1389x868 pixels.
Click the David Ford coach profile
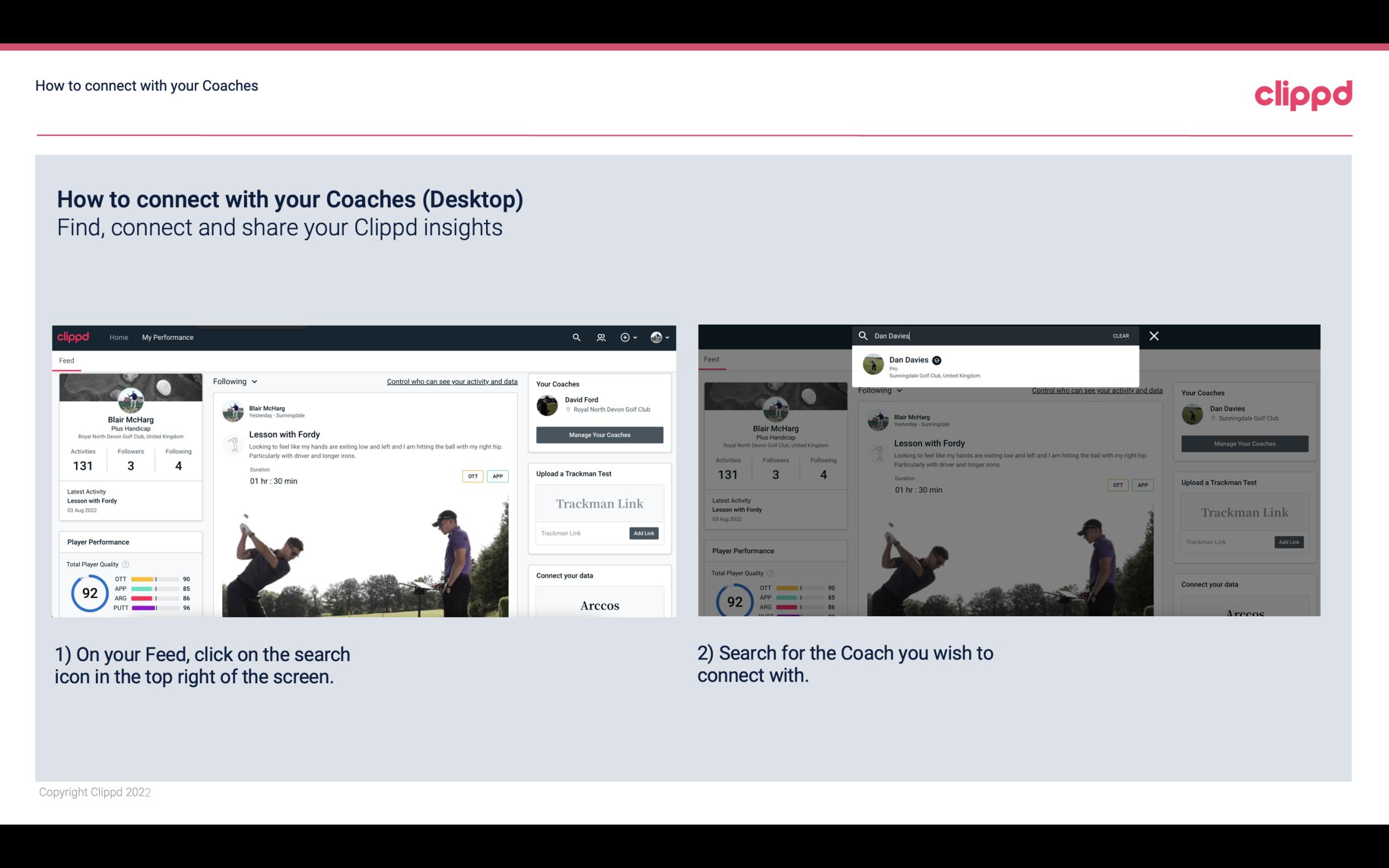pyautogui.click(x=598, y=404)
